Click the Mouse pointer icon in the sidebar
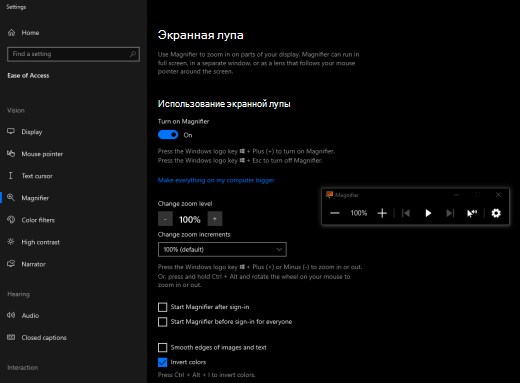Screen dimensions: 520x383 pyautogui.click(x=11, y=154)
